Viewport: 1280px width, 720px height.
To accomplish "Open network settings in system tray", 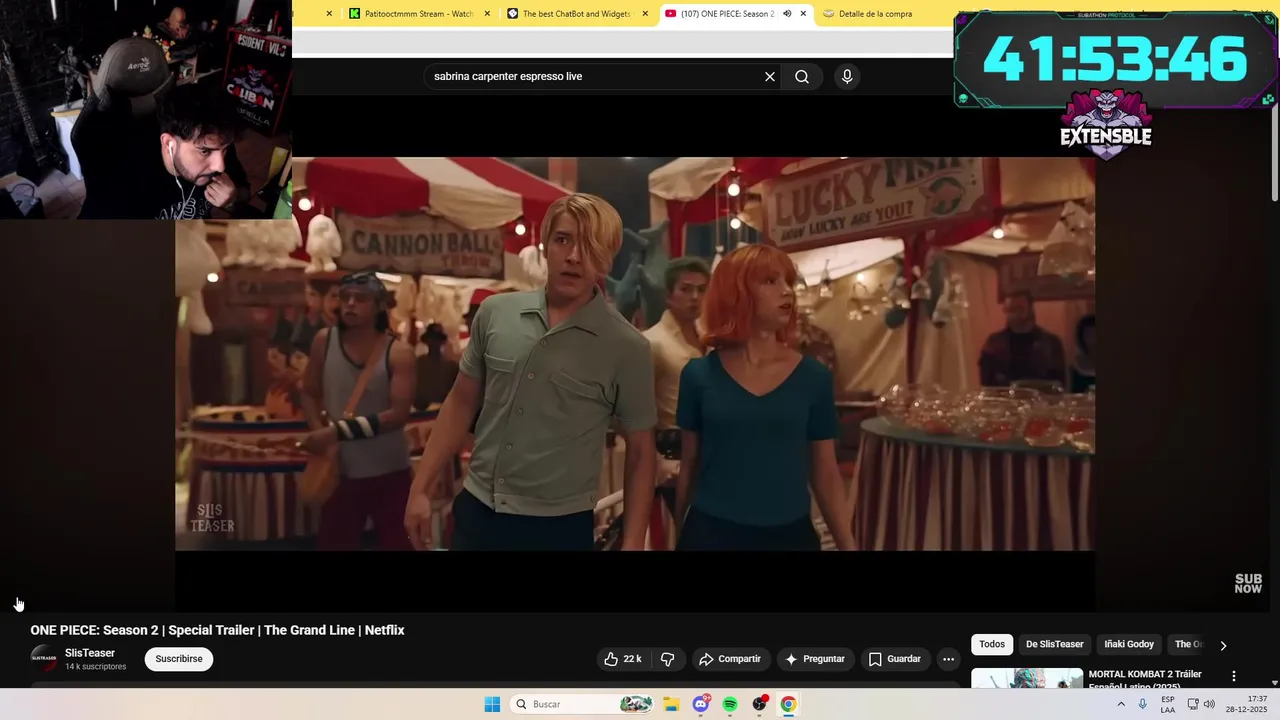I will click(1193, 704).
